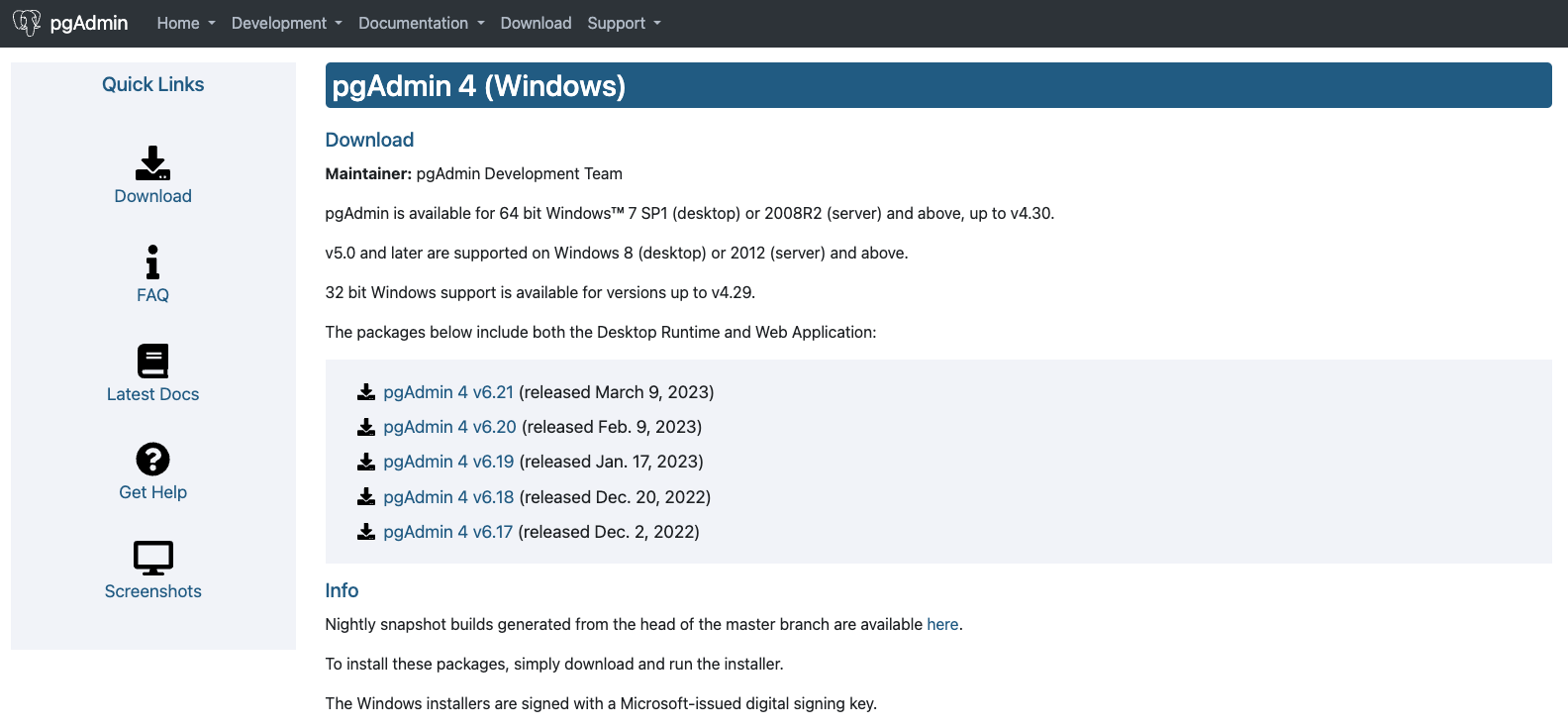Download pgAdmin 4 v6.21 link
This screenshot has width=1568, height=728.
(448, 392)
